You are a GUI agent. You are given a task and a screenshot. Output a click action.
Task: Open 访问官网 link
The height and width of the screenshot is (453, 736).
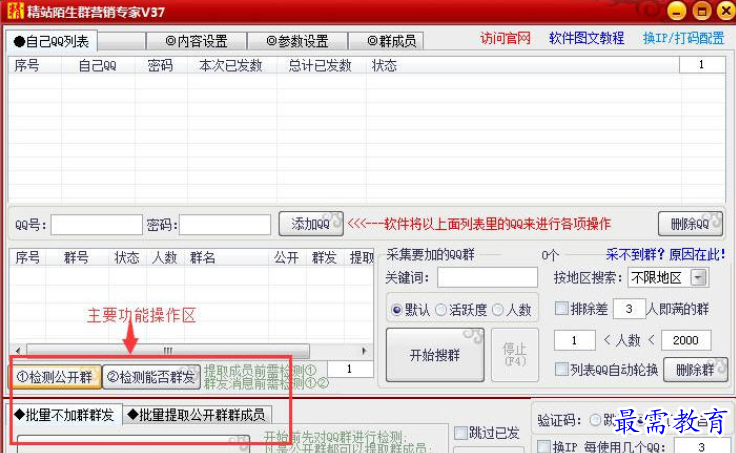tap(505, 38)
